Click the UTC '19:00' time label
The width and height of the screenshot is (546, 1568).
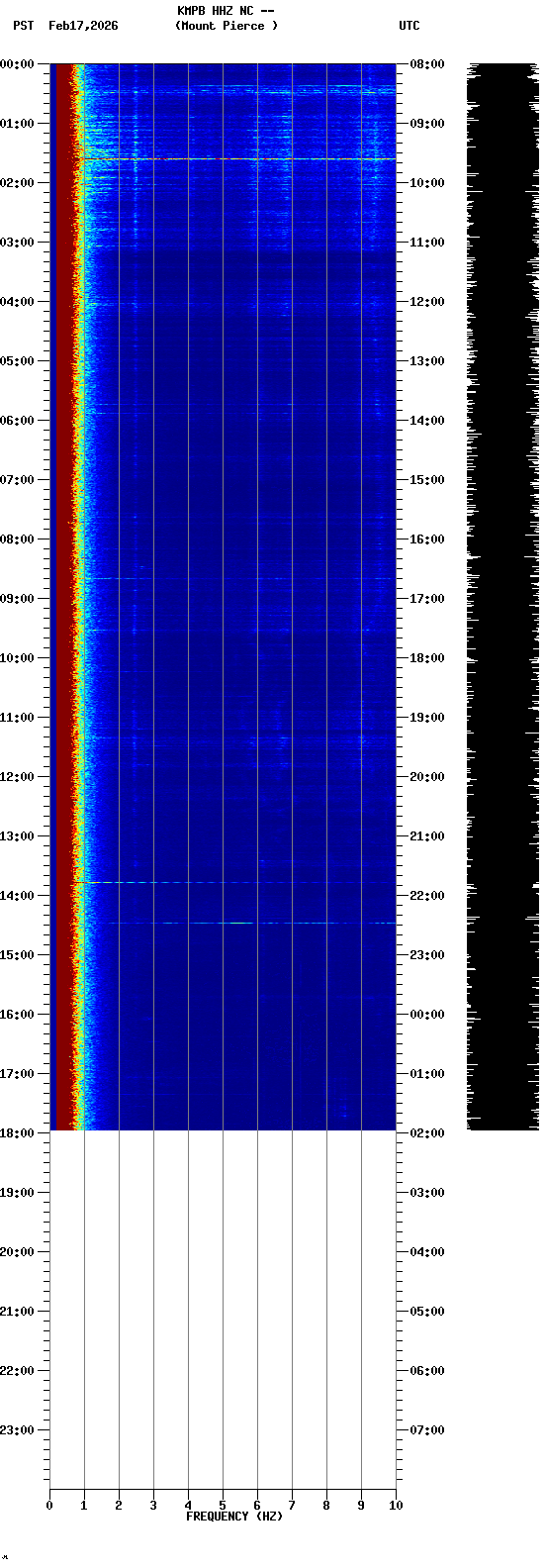tap(427, 718)
